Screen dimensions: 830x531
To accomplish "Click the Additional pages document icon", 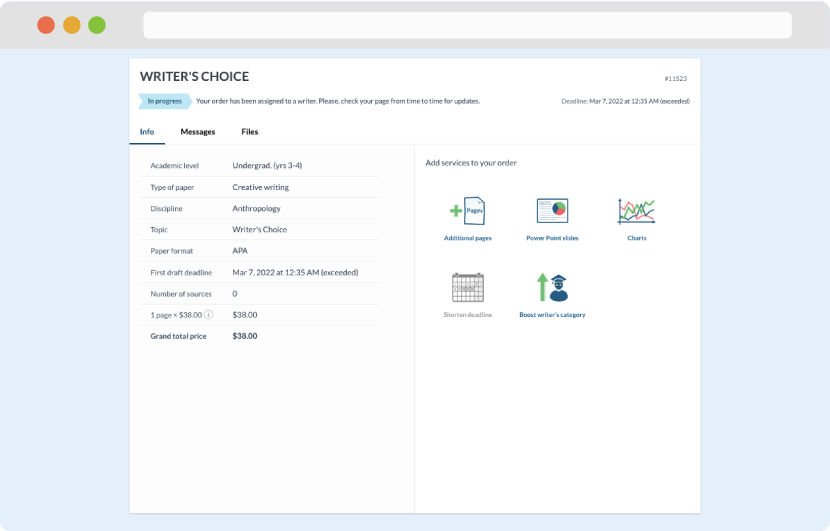I will point(468,211).
